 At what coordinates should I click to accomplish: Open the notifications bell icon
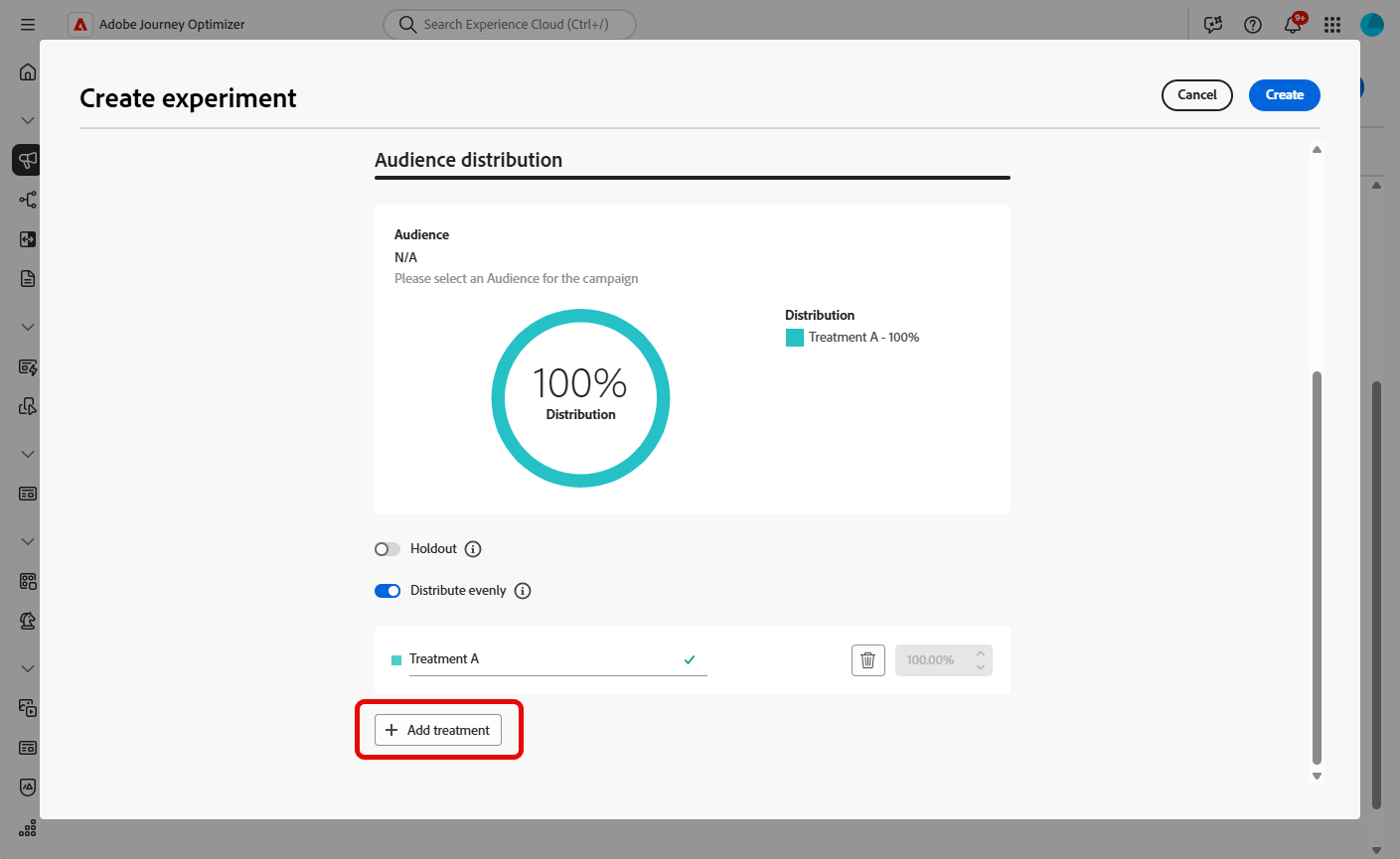click(1293, 25)
